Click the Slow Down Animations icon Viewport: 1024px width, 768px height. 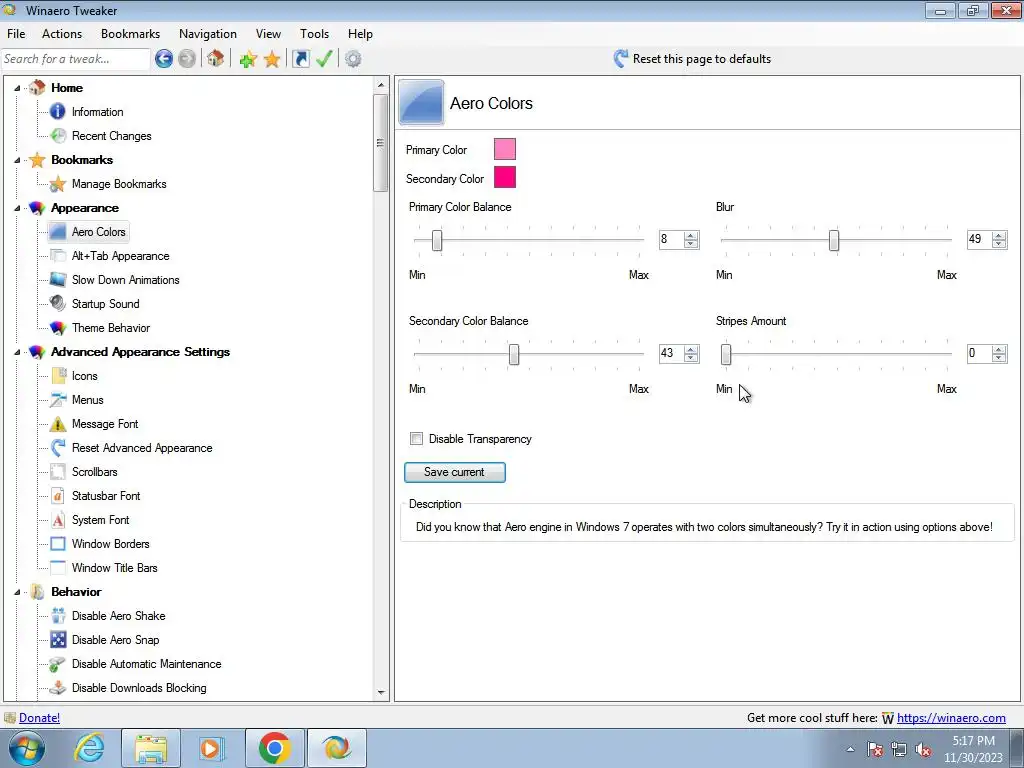(57, 280)
